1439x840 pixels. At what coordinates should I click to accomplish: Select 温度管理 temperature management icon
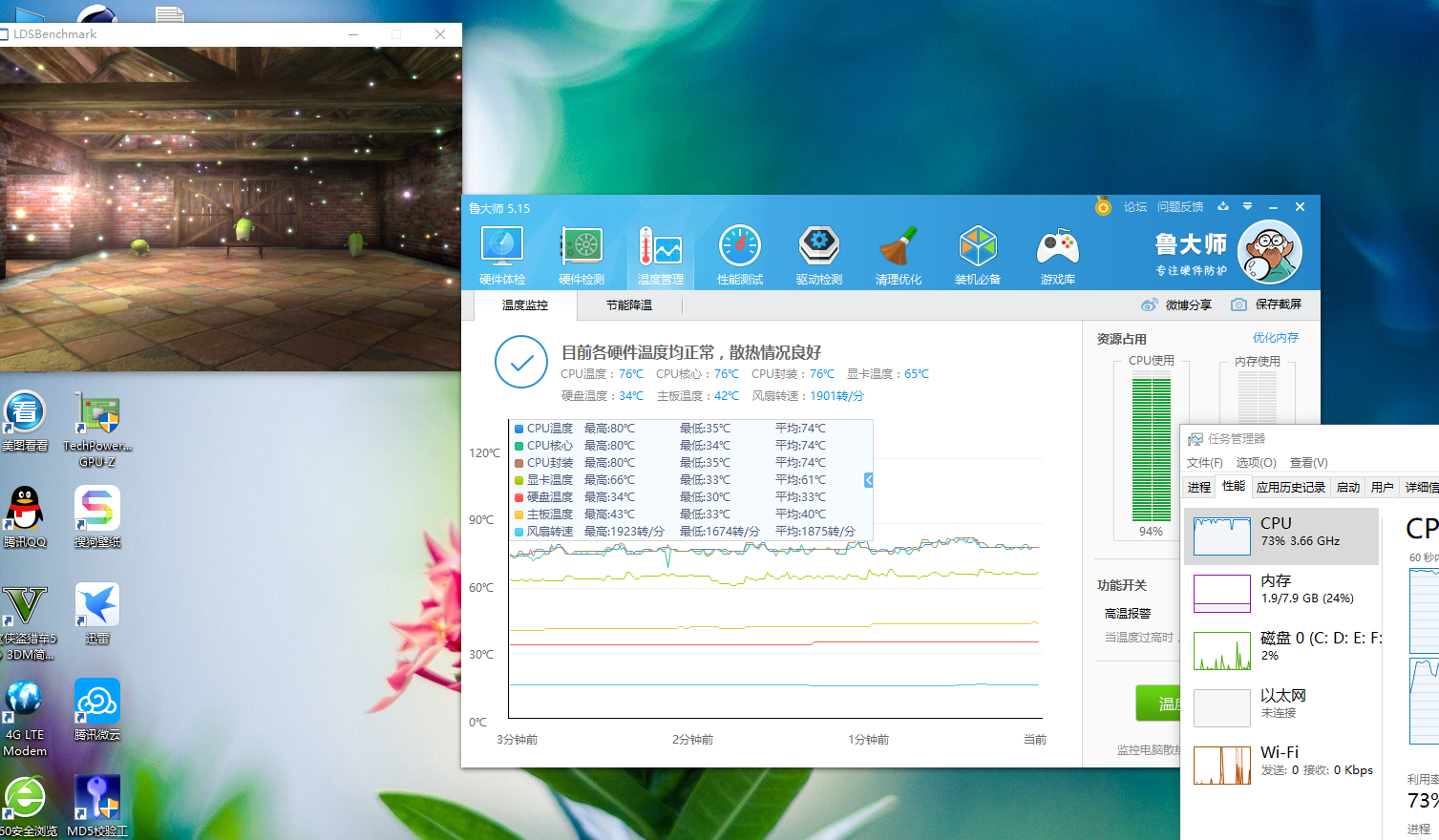661,256
